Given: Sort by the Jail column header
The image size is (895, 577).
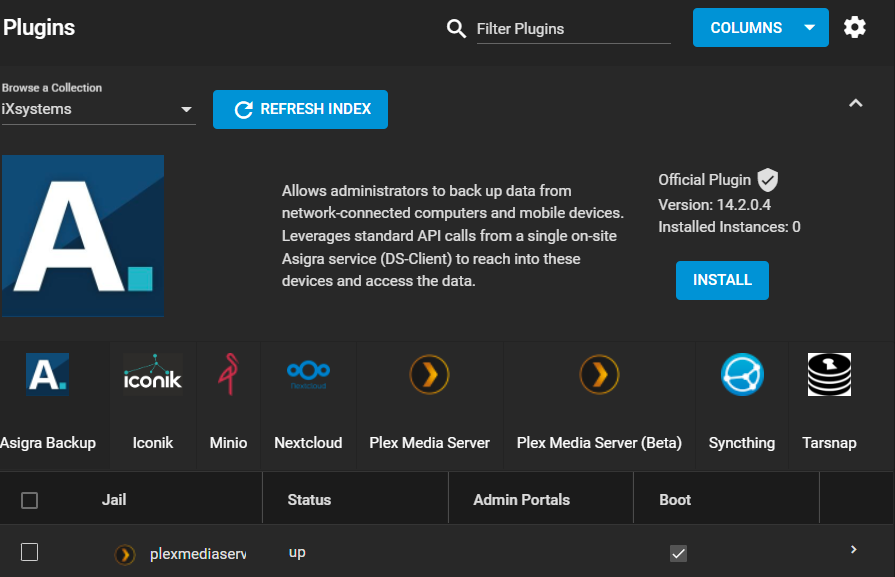Looking at the screenshot, I should pyautogui.click(x=114, y=500).
